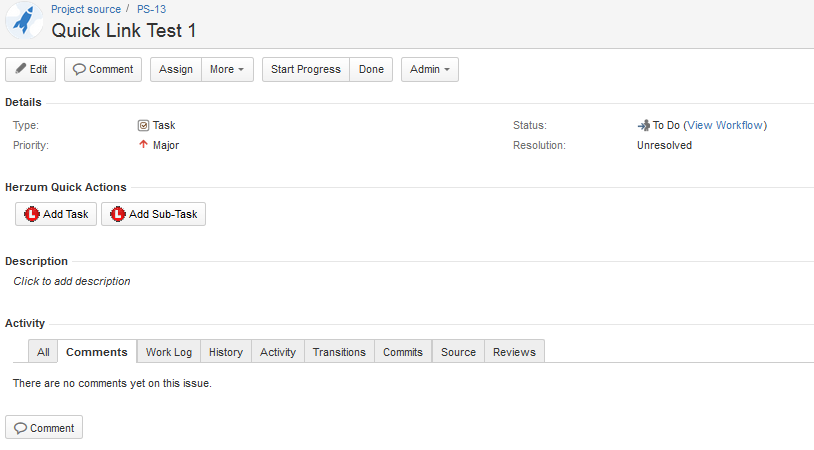Open the Admin dropdown menu
This screenshot has height=450, width=814.
[430, 69]
